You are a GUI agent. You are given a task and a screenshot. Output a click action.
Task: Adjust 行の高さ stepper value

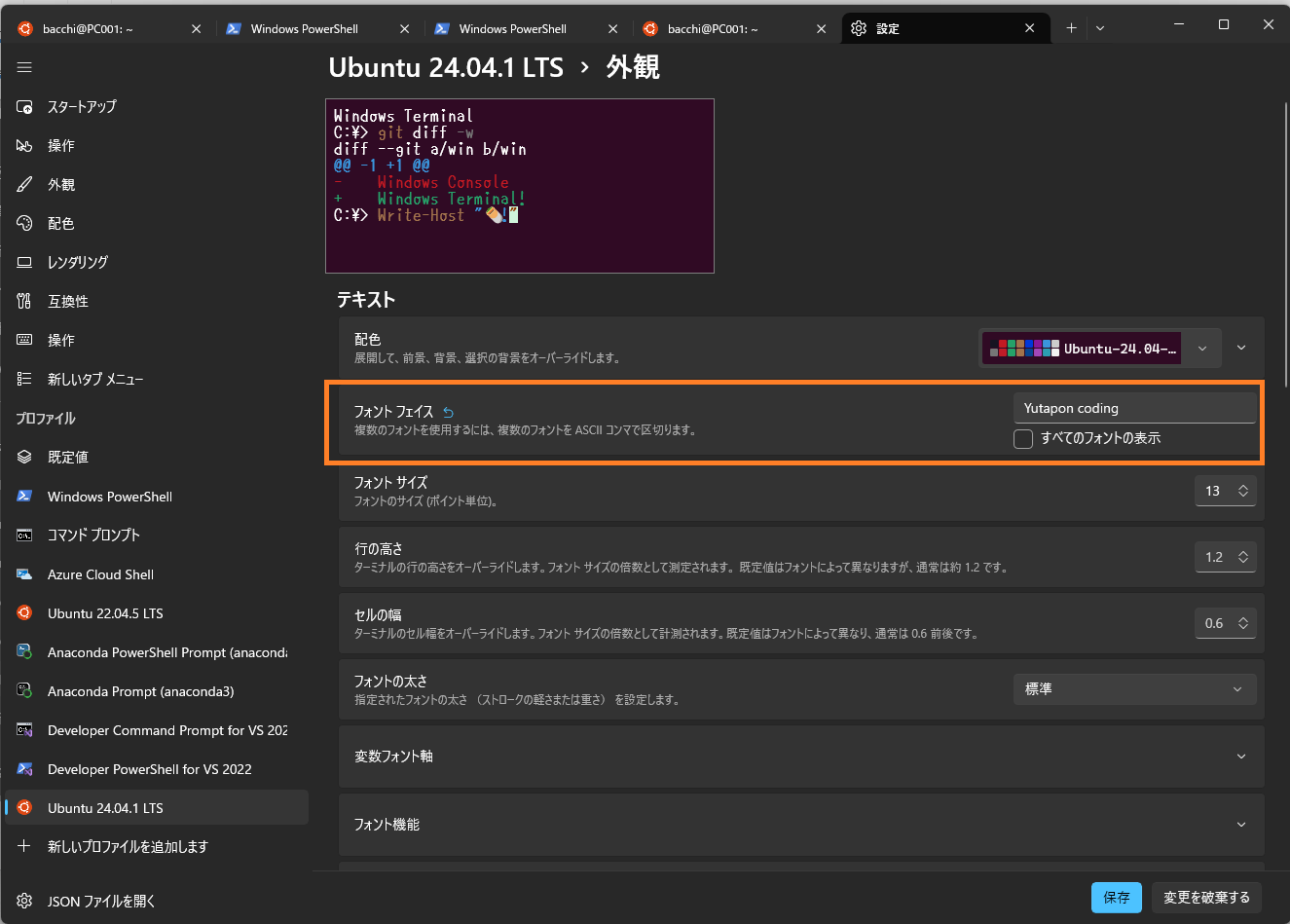coord(1243,557)
